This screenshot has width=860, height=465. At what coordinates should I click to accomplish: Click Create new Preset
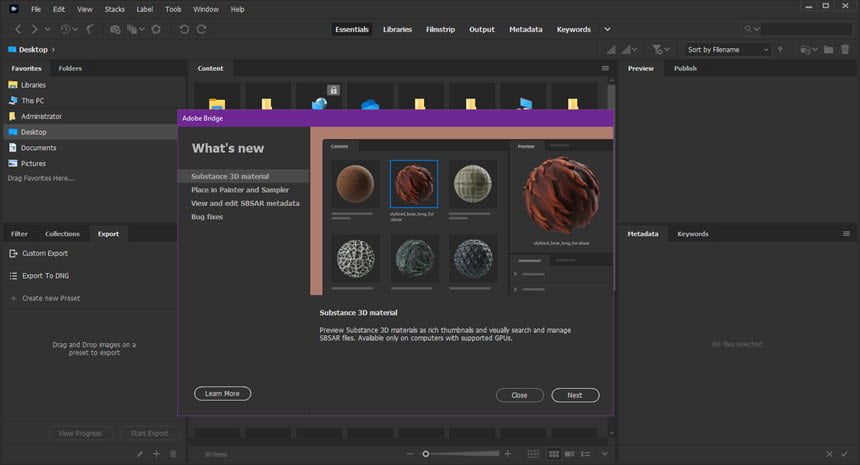(51, 298)
